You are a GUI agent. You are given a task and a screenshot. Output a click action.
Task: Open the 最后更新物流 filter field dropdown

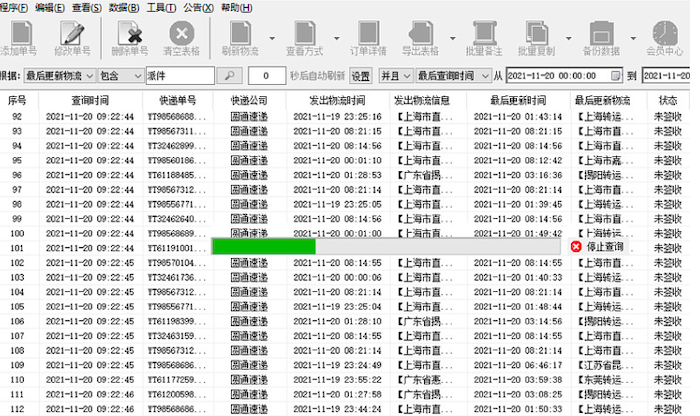[59, 76]
